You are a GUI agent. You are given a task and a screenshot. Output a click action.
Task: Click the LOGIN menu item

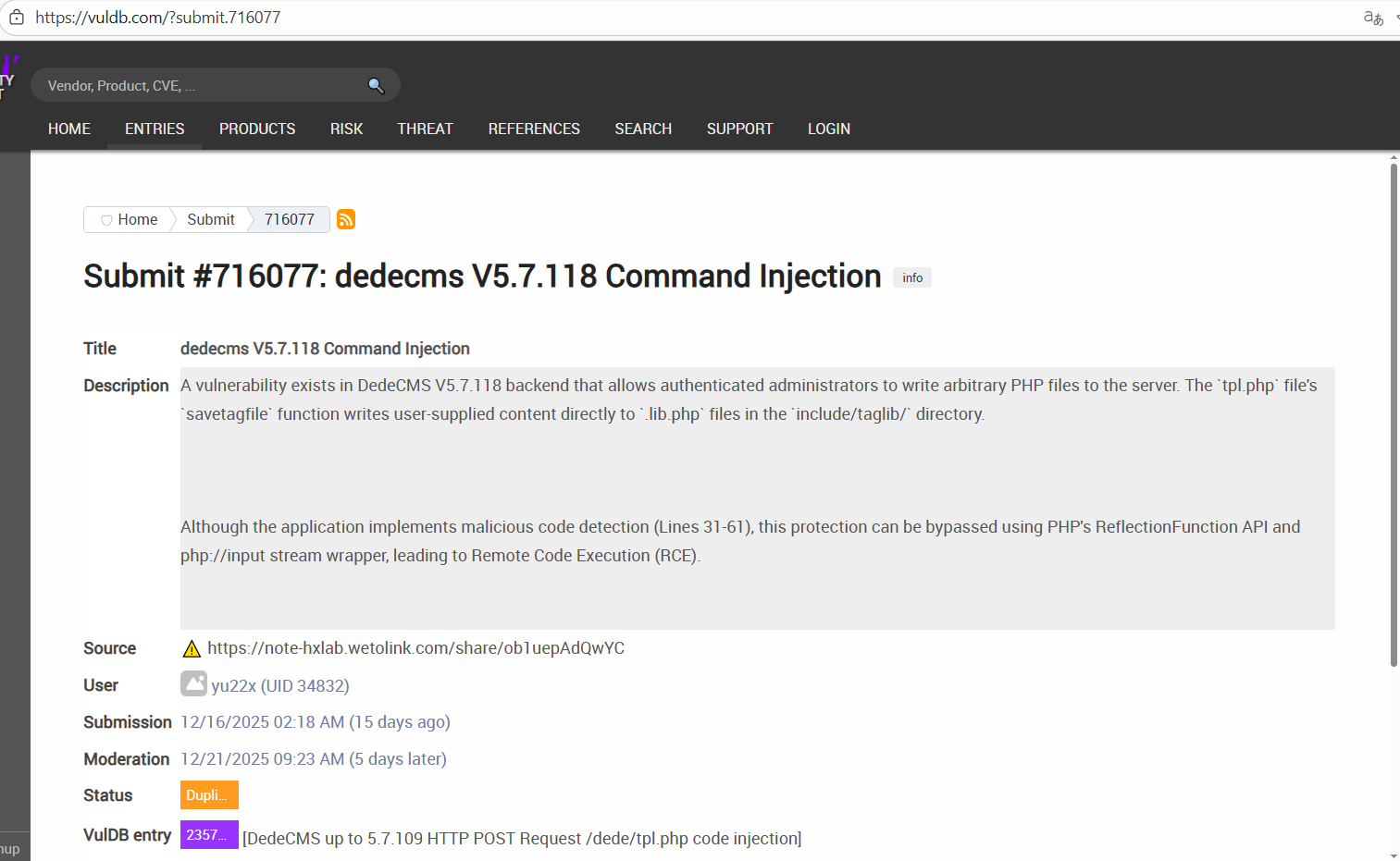pos(828,129)
